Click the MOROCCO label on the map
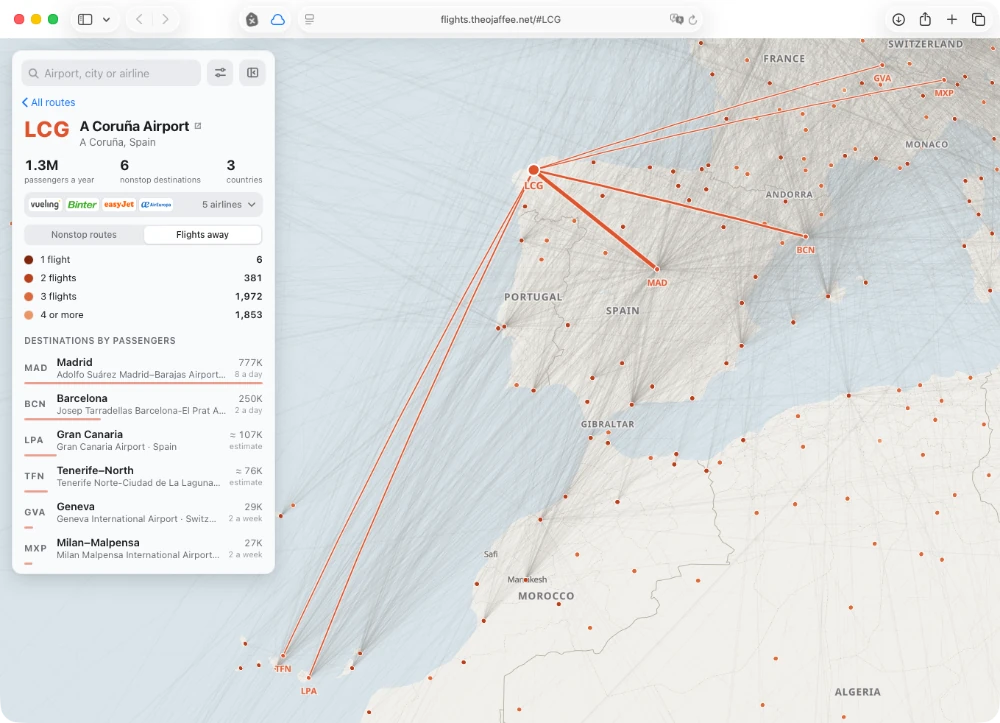This screenshot has height=723, width=1000. tap(546, 596)
